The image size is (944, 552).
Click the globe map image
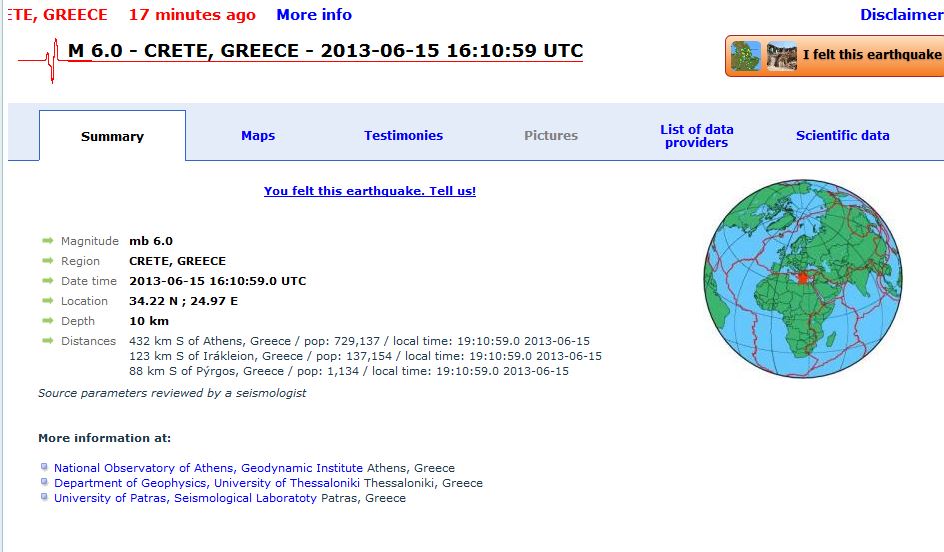pos(803,279)
